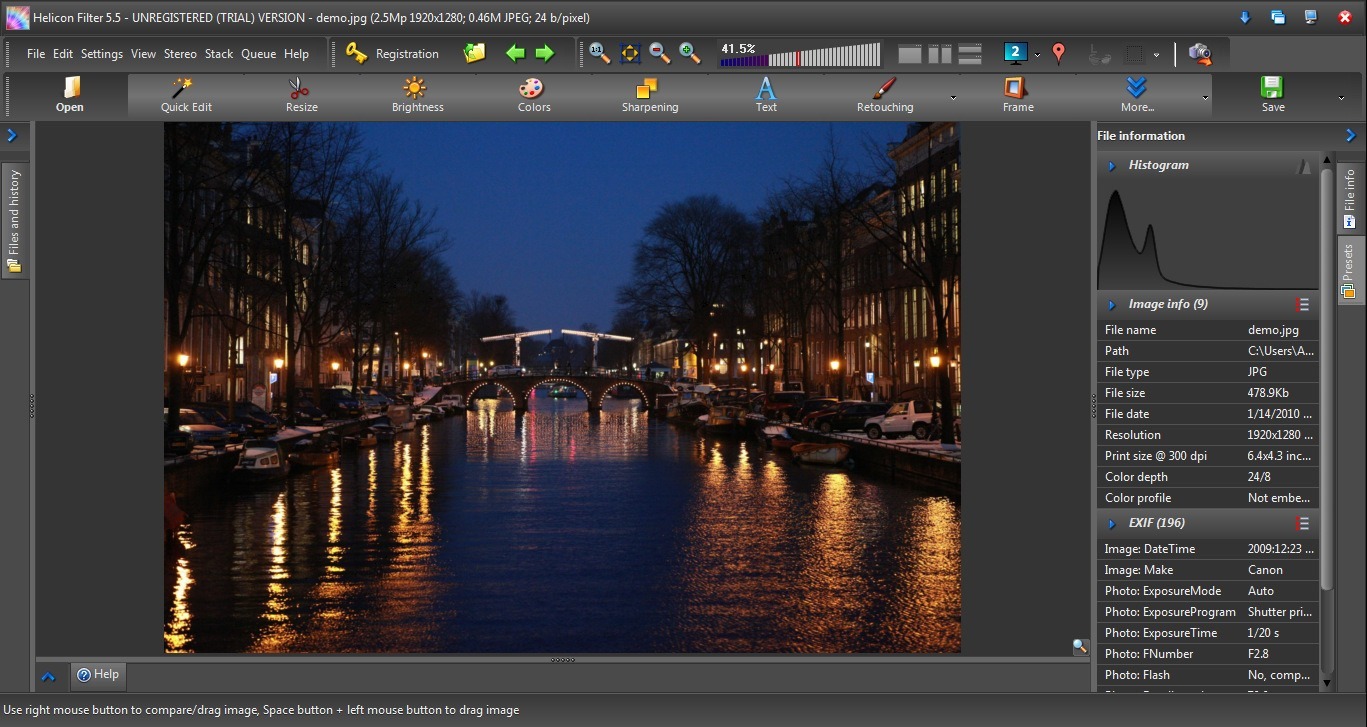Expand the left panel with blue chevron
Viewport: 1367px width, 727px height.
(x=12, y=135)
